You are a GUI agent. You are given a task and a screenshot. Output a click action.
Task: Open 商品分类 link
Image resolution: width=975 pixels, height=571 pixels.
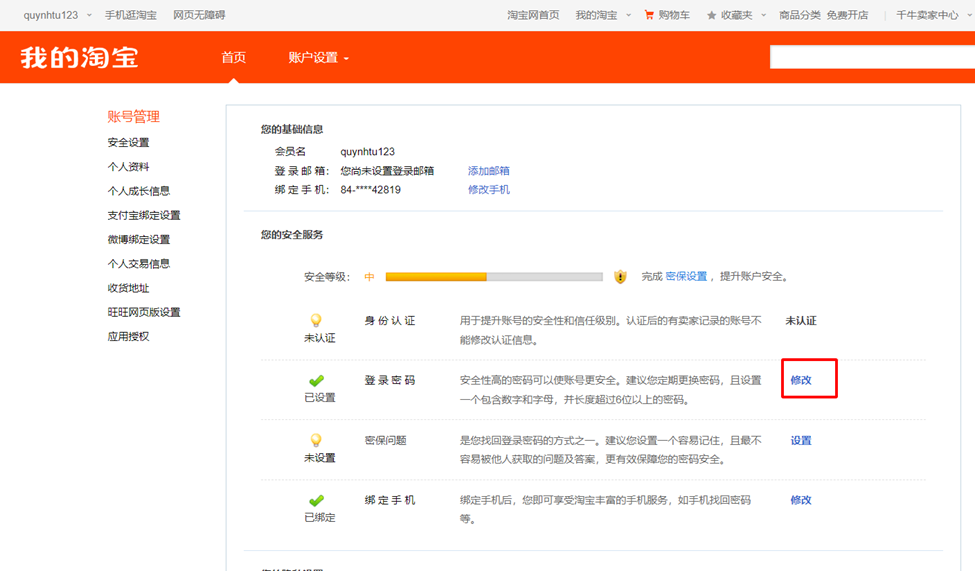point(800,15)
